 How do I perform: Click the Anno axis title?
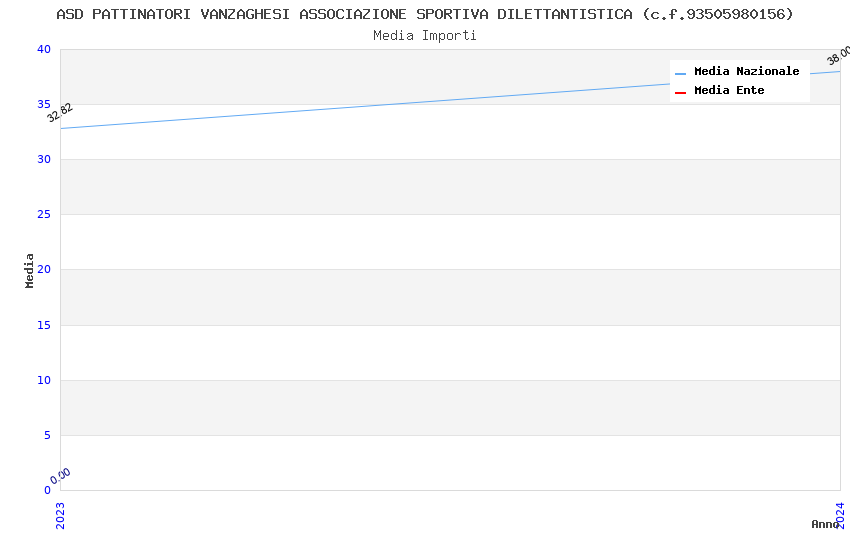point(825,524)
